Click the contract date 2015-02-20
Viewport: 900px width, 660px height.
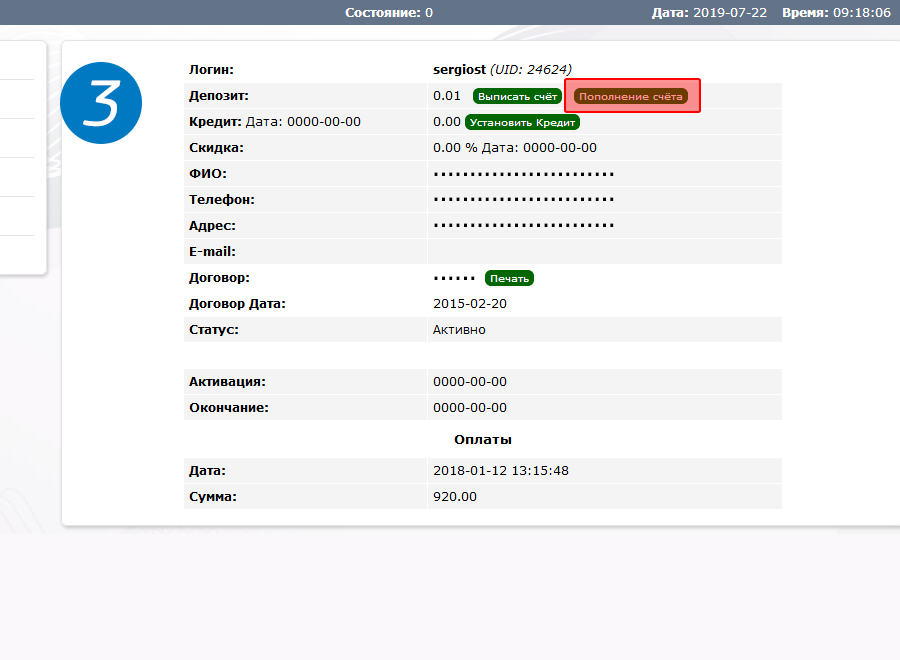pos(470,304)
